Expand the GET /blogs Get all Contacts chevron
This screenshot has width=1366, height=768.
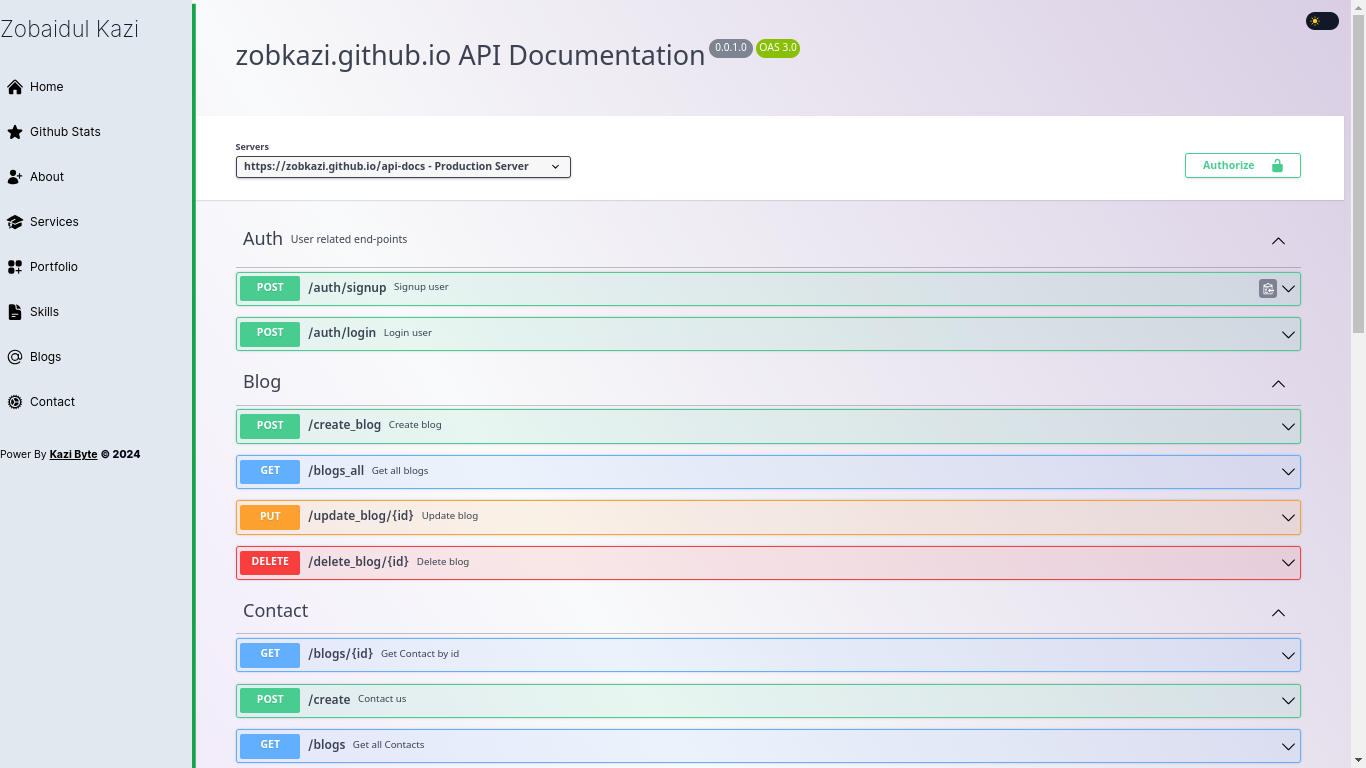point(1289,747)
